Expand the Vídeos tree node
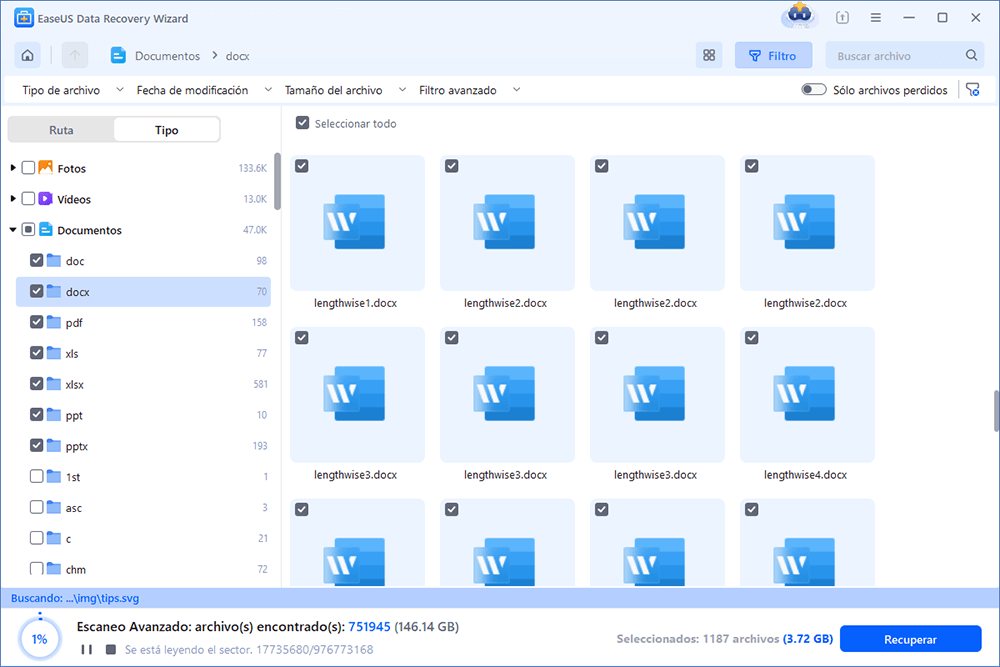This screenshot has height=667, width=1000. pos(13,199)
